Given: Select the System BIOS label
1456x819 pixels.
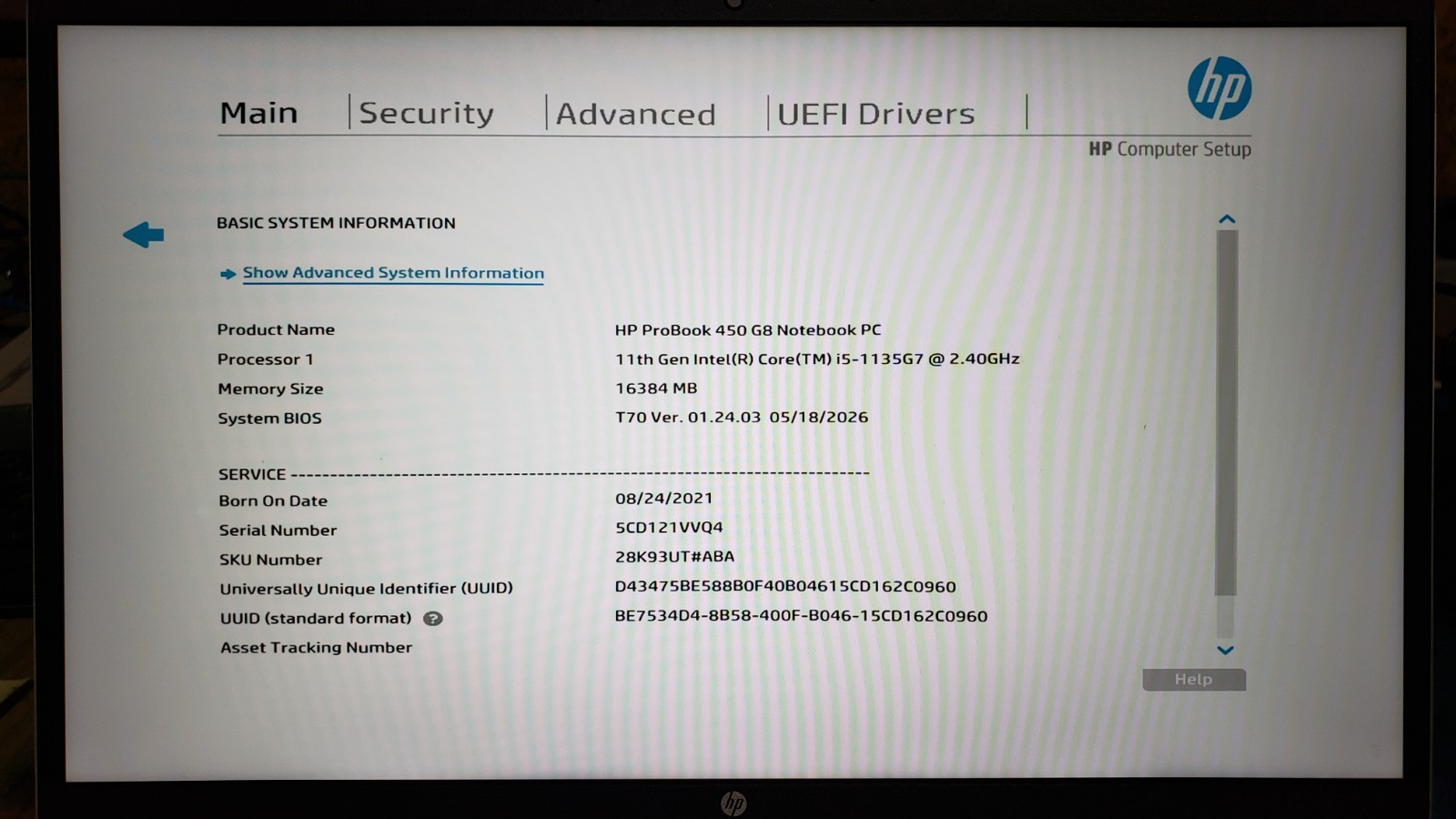Looking at the screenshot, I should pyautogui.click(x=269, y=419).
